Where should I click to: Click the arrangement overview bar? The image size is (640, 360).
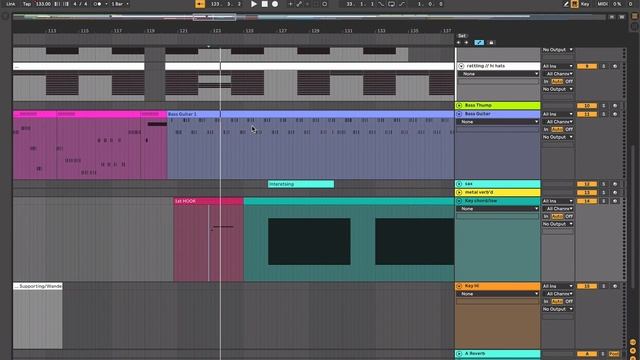tap(309, 17)
